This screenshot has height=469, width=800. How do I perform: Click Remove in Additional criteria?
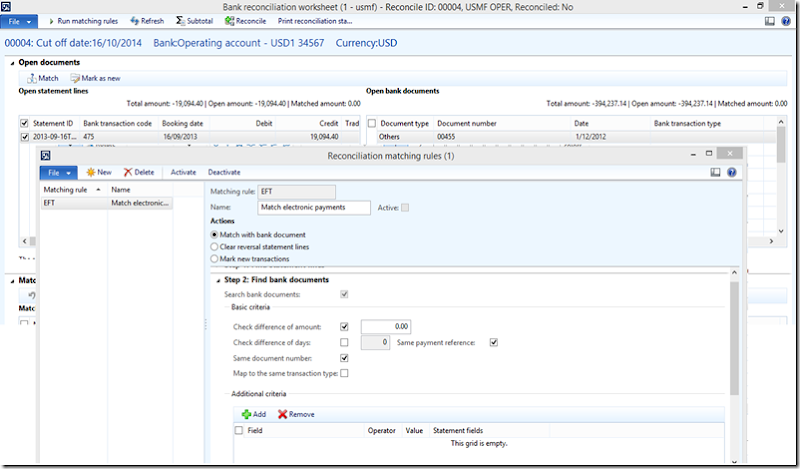[296, 414]
